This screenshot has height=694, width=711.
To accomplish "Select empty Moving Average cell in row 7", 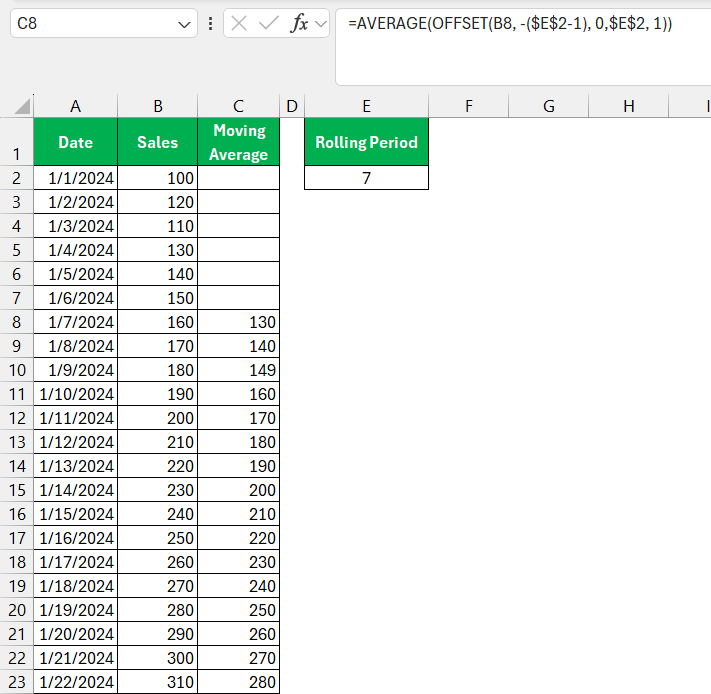I will click(x=239, y=298).
